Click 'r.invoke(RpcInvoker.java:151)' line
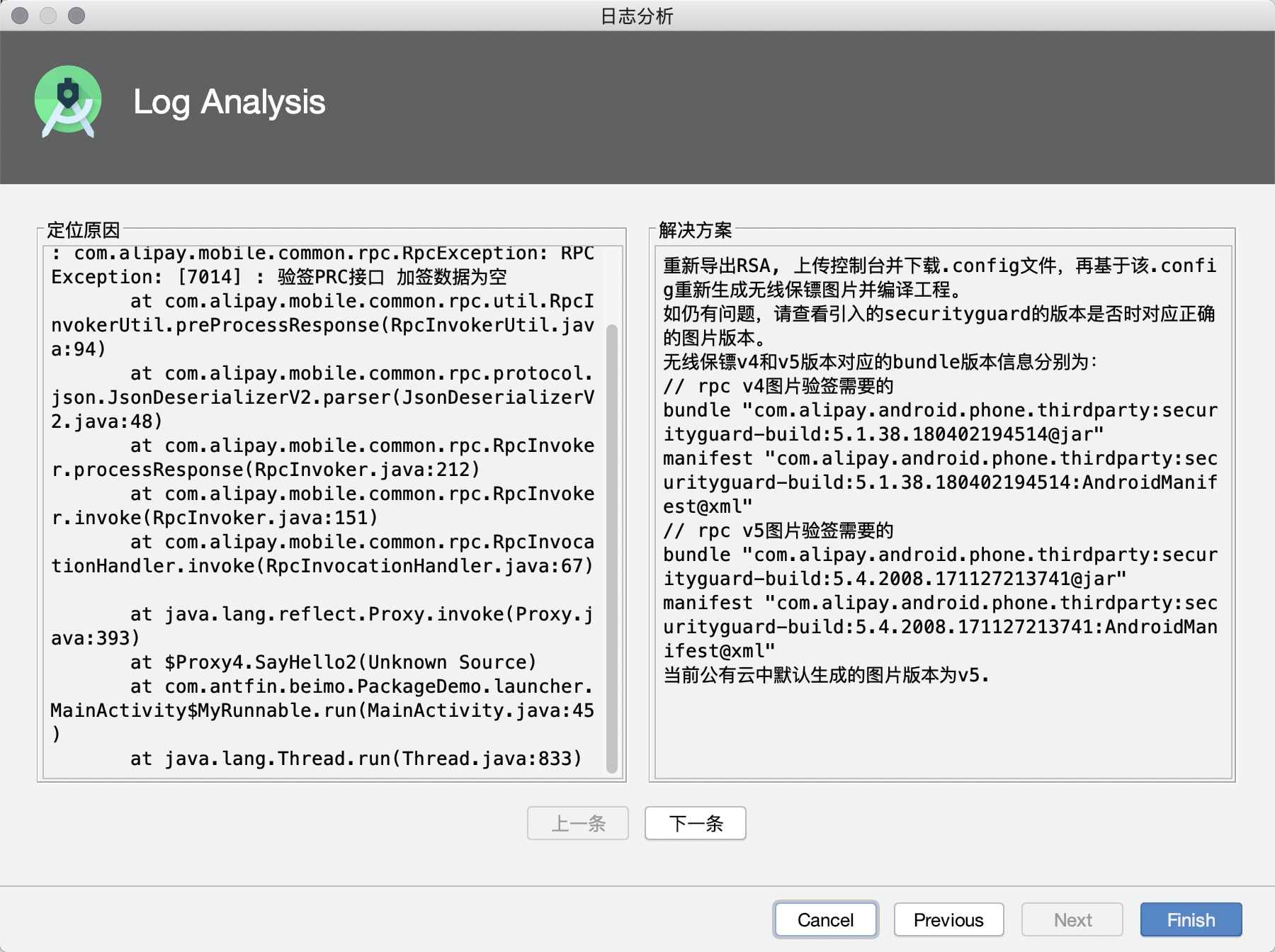 [215, 518]
